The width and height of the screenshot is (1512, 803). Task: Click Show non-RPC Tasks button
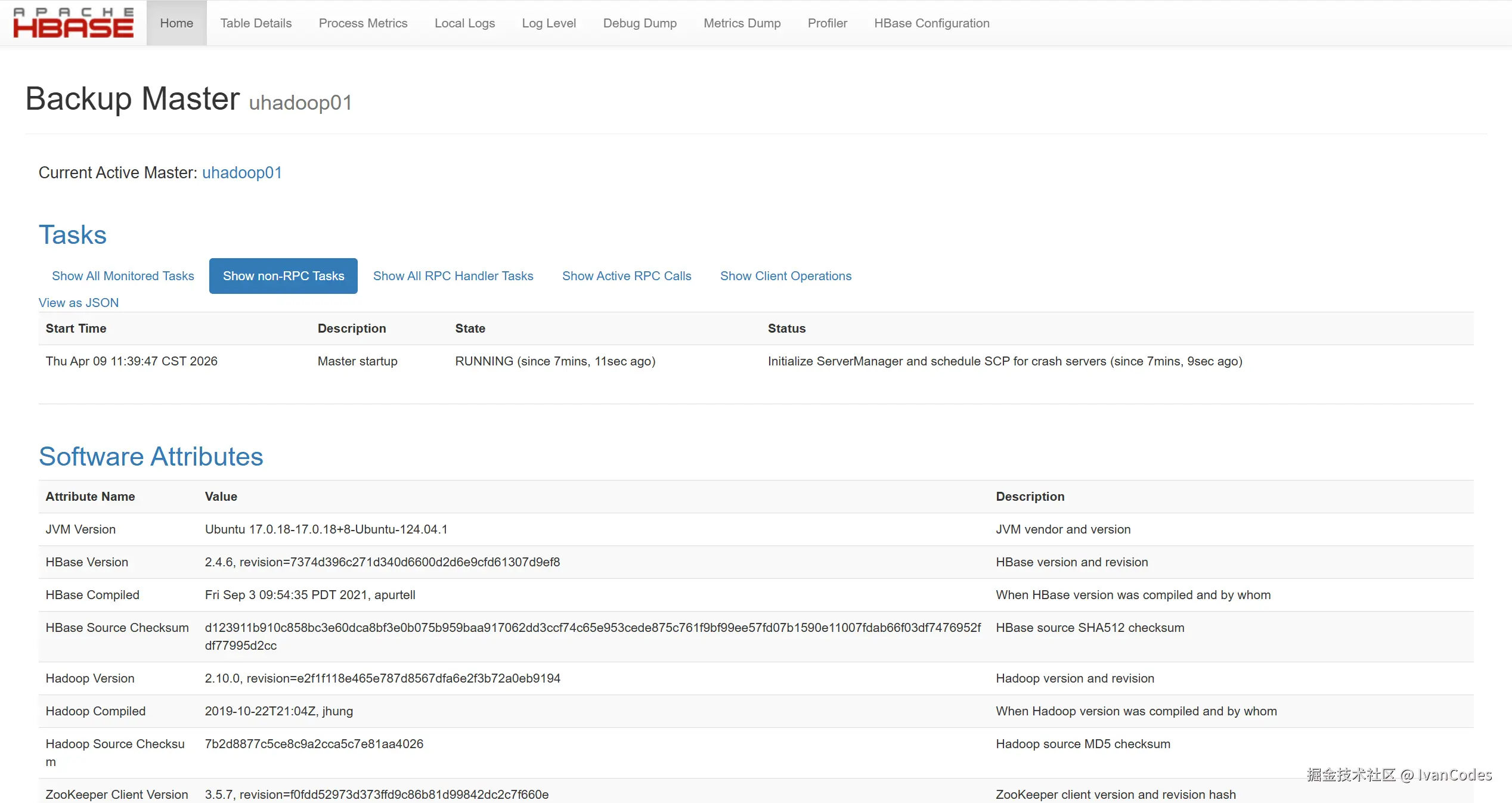coord(283,276)
